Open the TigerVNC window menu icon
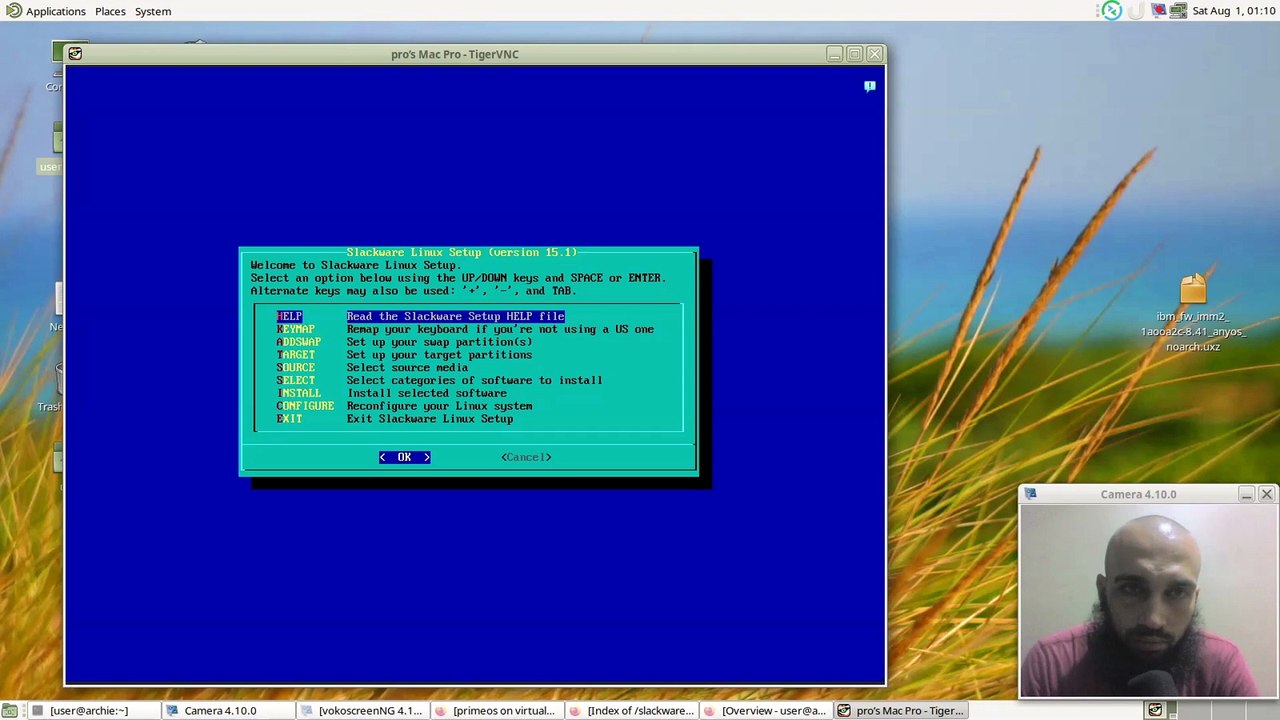The image size is (1280, 720). pyautogui.click(x=75, y=54)
